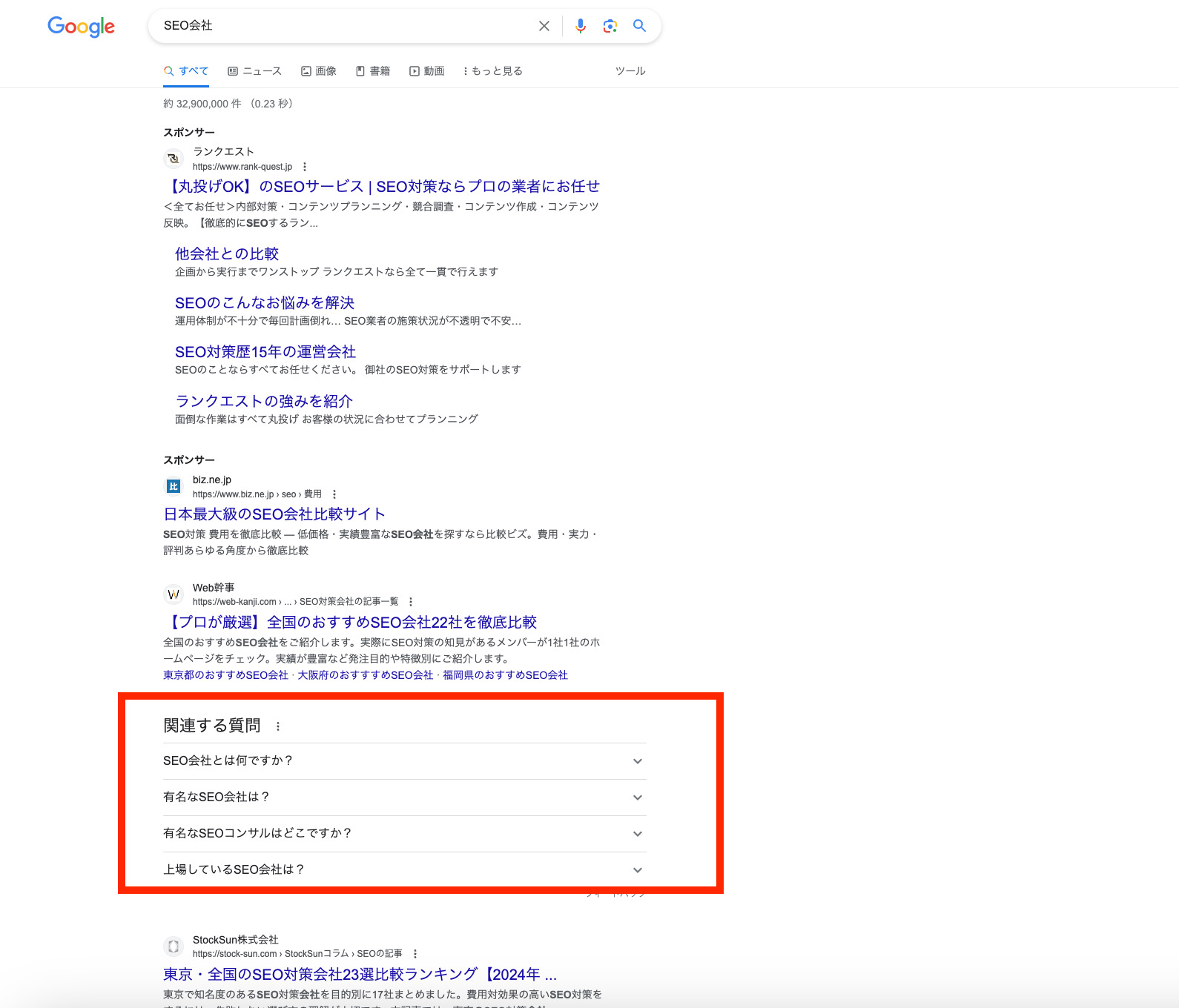Expand question 上場しているSEO会社は？
The image size is (1179, 1008).
coord(404,870)
